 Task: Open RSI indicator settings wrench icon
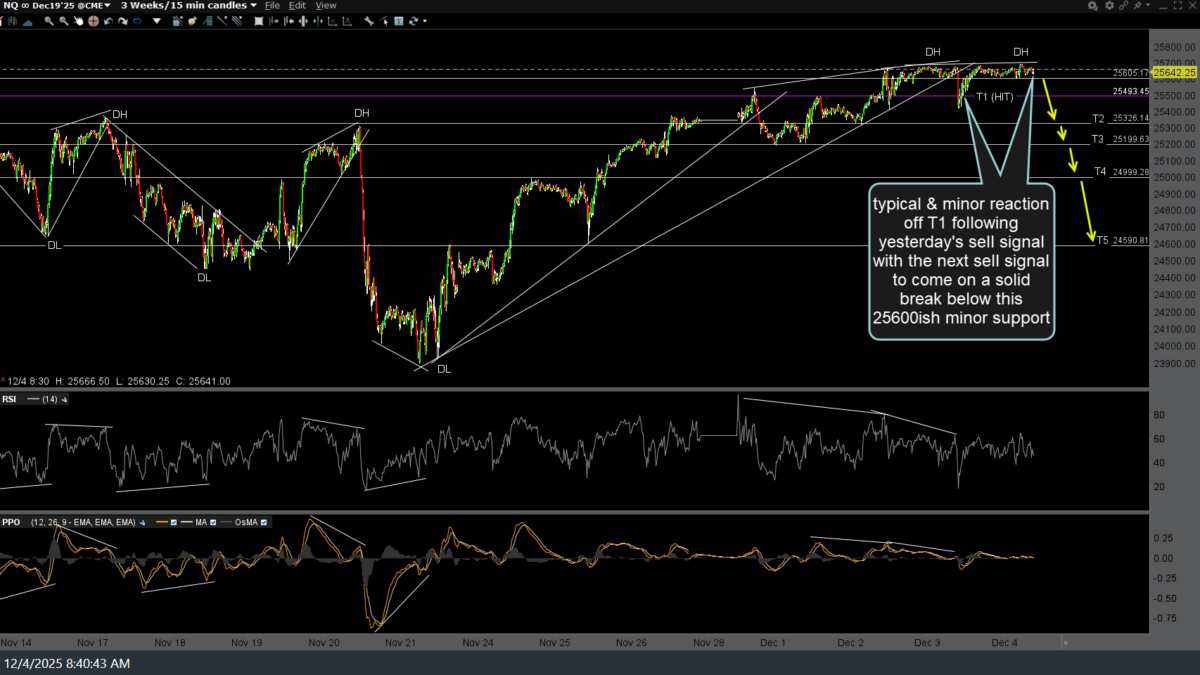point(65,400)
